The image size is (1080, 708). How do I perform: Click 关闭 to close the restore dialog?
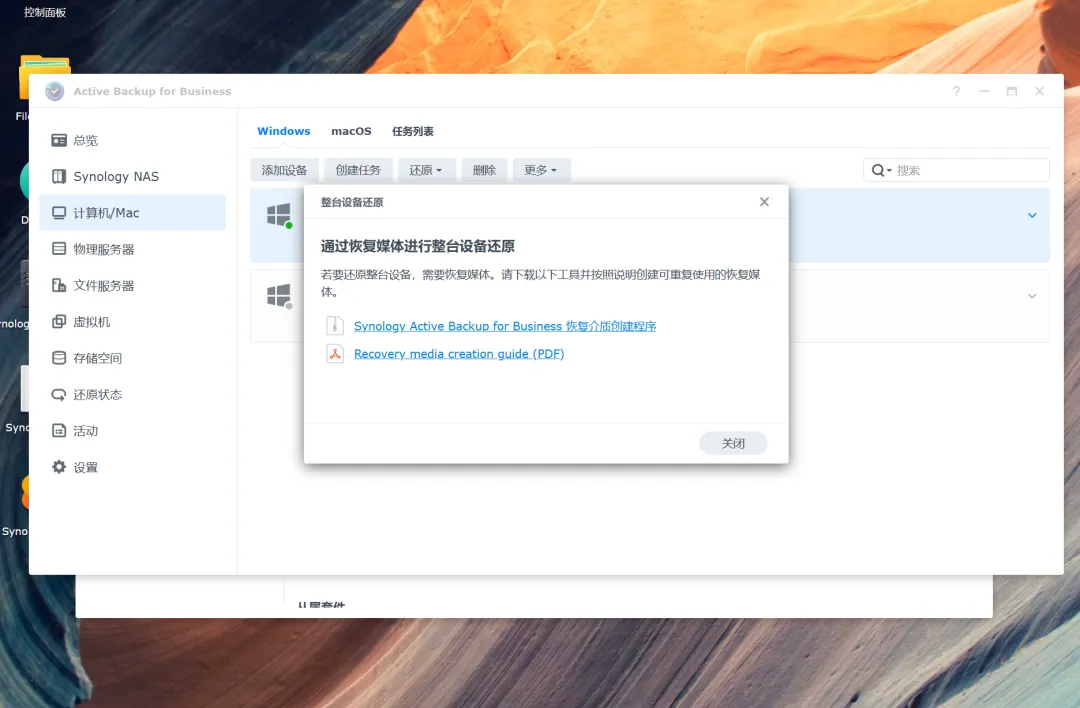point(733,442)
